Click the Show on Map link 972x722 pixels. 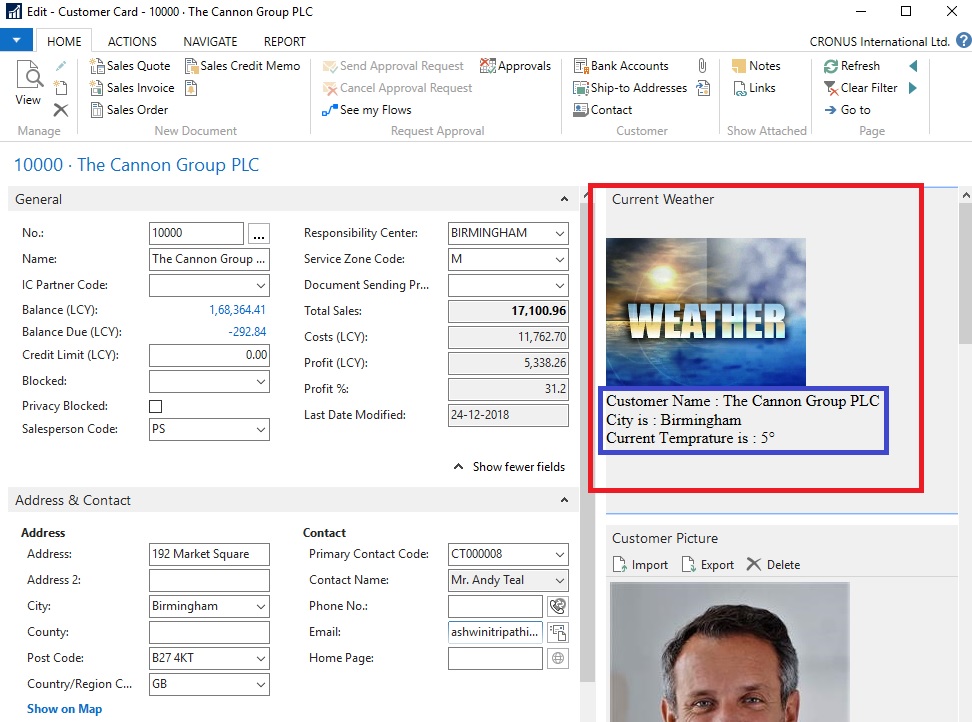64,709
